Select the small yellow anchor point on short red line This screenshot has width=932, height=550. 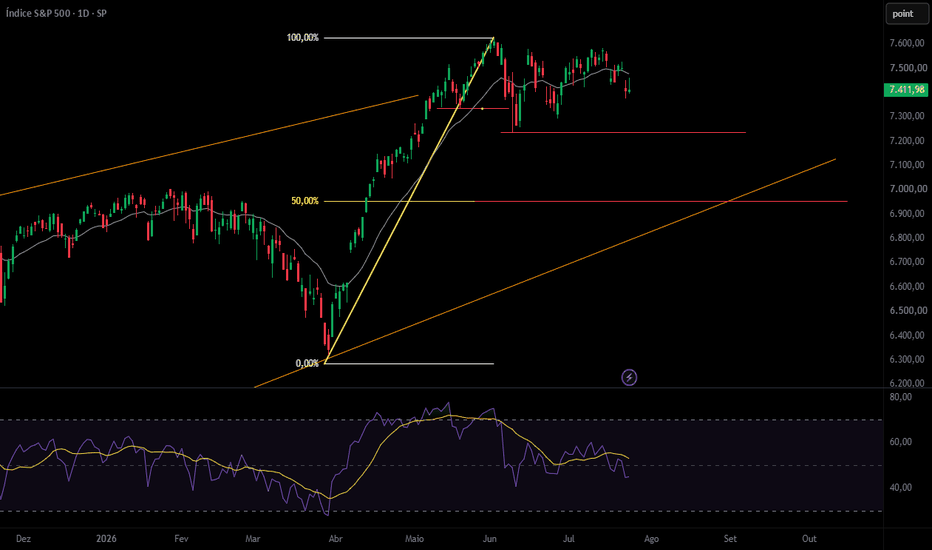[482, 108]
